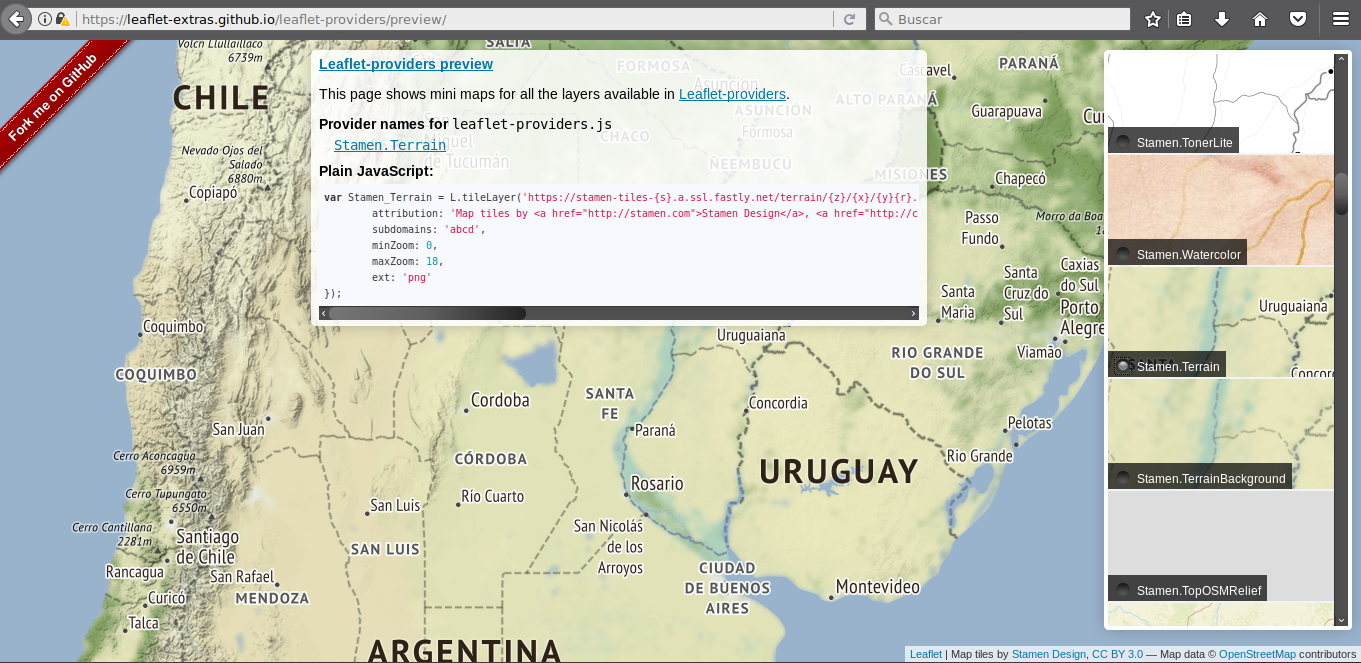Click the Stamen.Terrain provider name link
Screen dimensions: 1361x663
click(390, 145)
